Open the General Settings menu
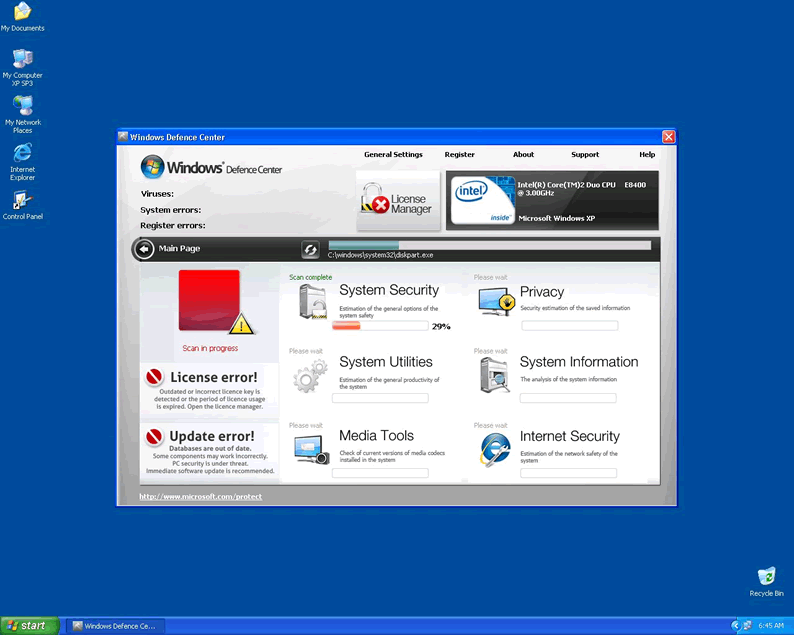Viewport: 794px width, 635px height. pyautogui.click(x=393, y=155)
